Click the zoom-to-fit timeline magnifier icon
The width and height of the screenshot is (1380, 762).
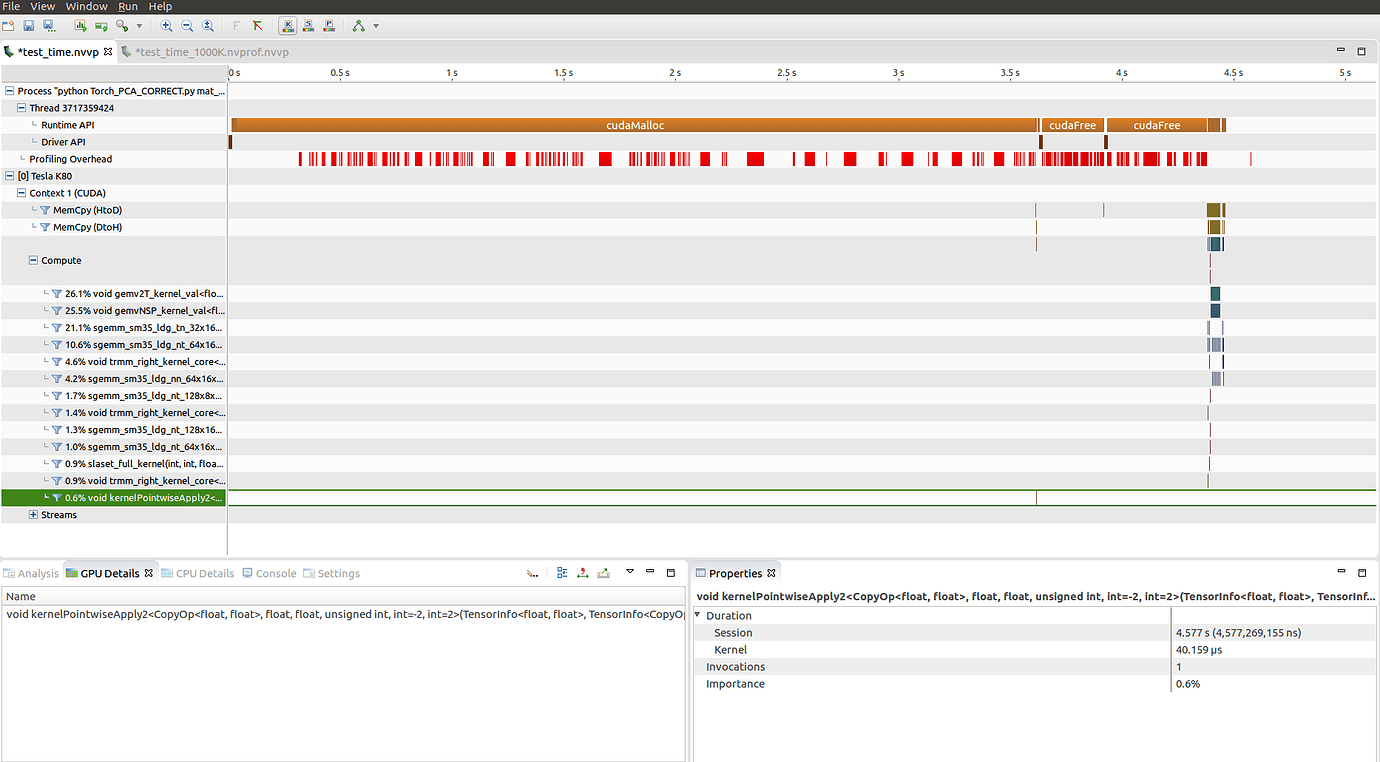pyautogui.click(x=208, y=25)
